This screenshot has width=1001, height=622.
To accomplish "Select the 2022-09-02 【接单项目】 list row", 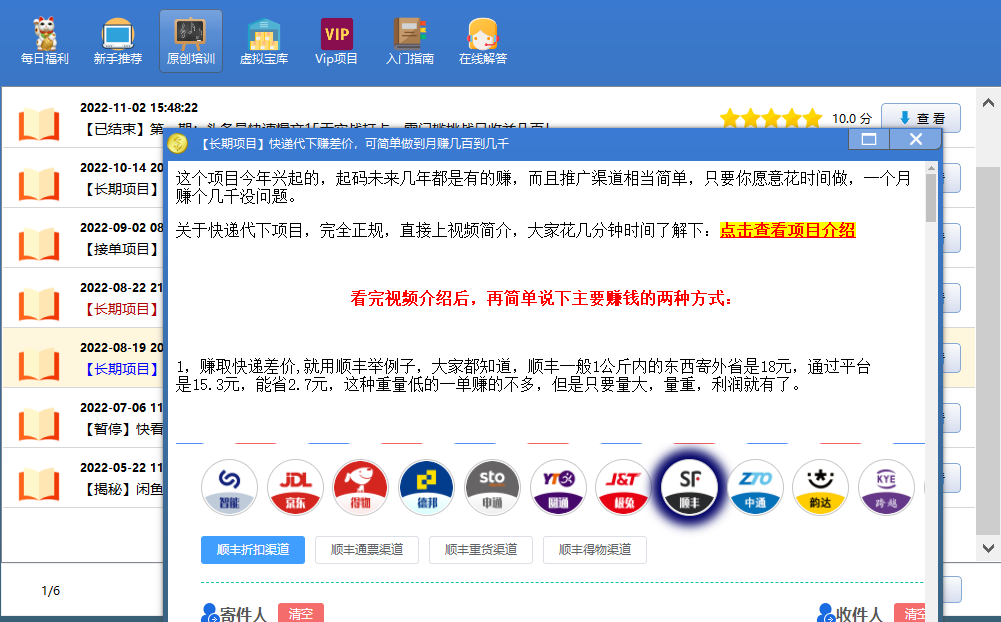I will pos(83,238).
